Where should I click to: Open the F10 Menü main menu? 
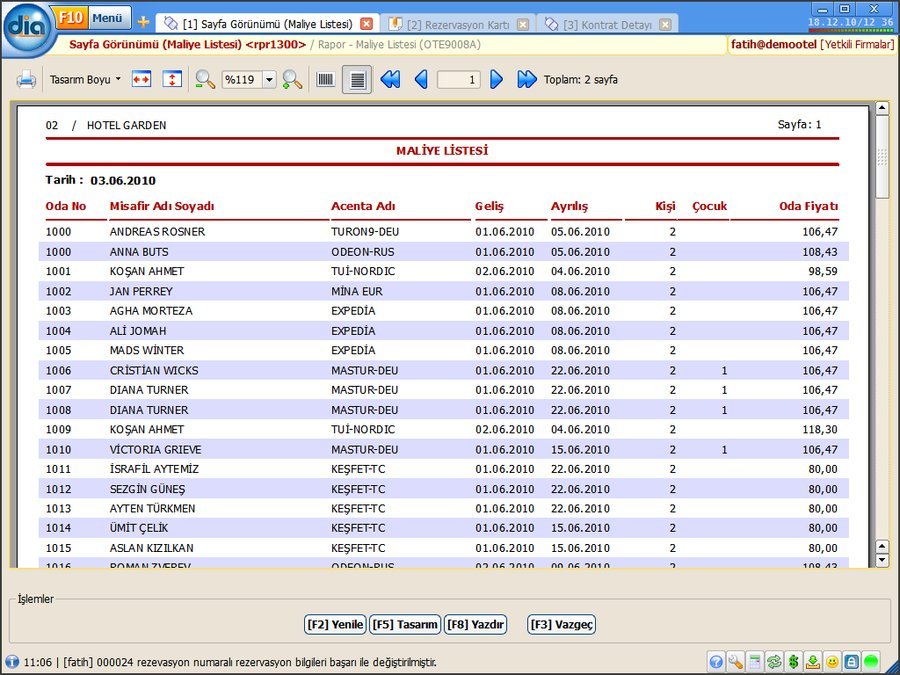click(x=91, y=18)
